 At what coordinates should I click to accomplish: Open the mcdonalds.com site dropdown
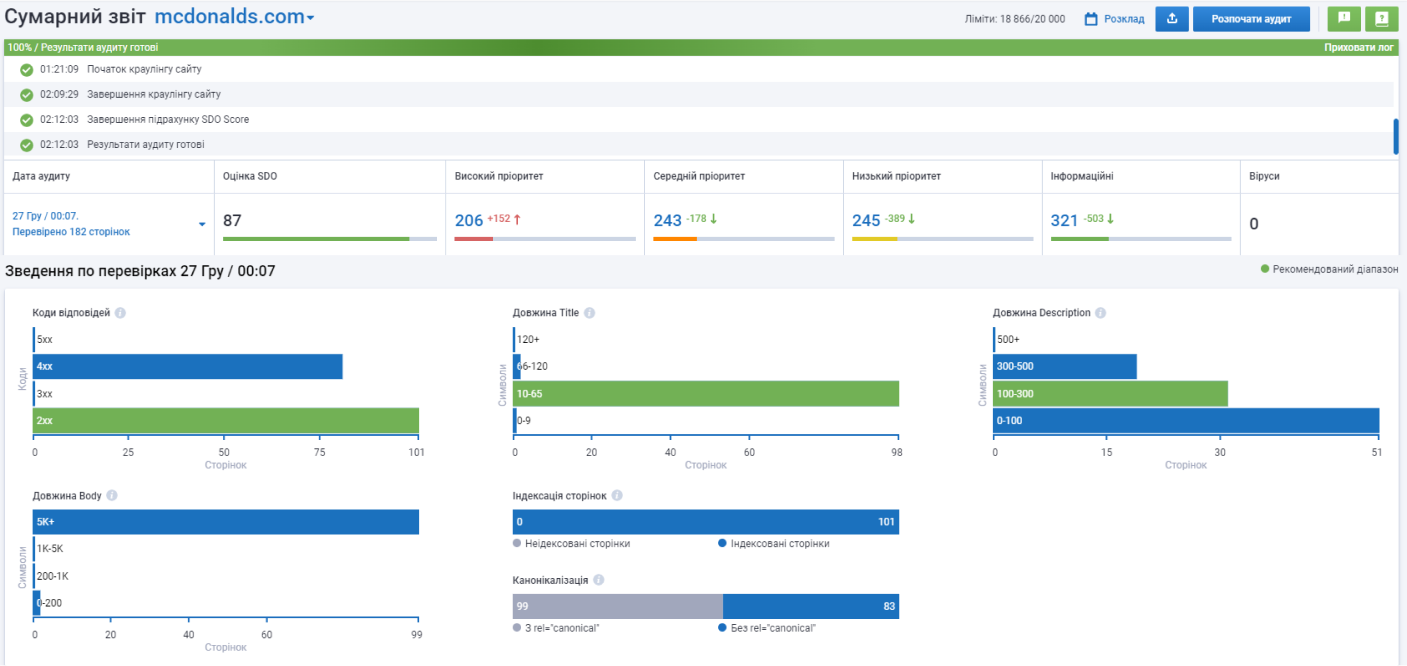237,17
